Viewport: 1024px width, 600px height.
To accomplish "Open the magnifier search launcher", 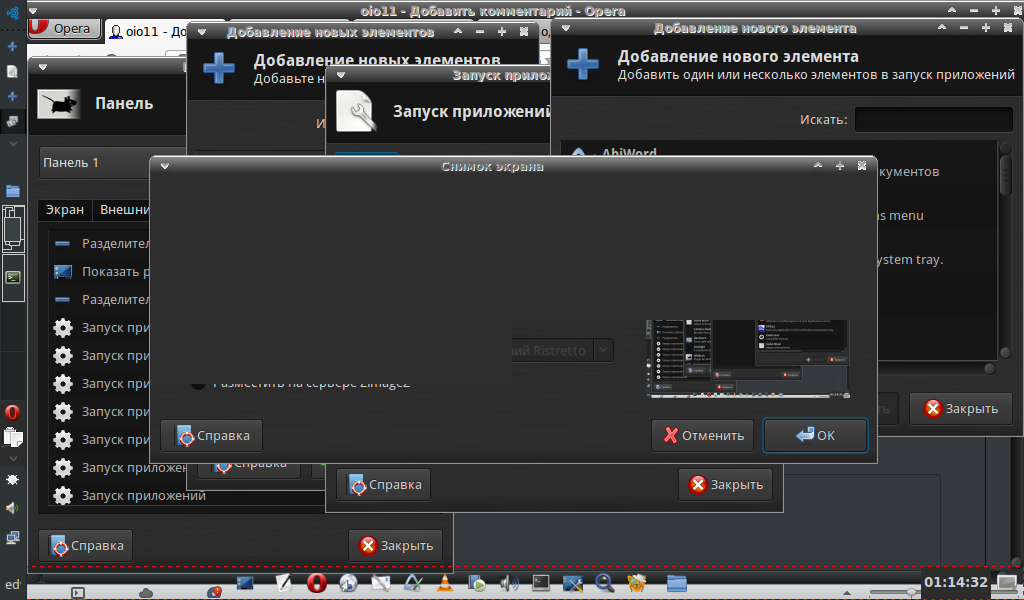I will point(605,582).
